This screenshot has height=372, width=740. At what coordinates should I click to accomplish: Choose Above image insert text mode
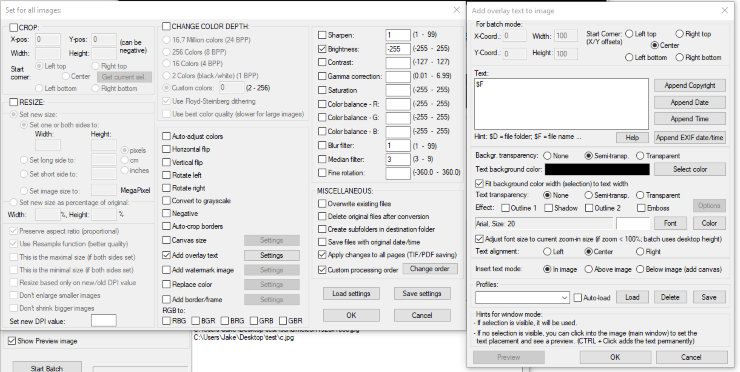point(589,269)
